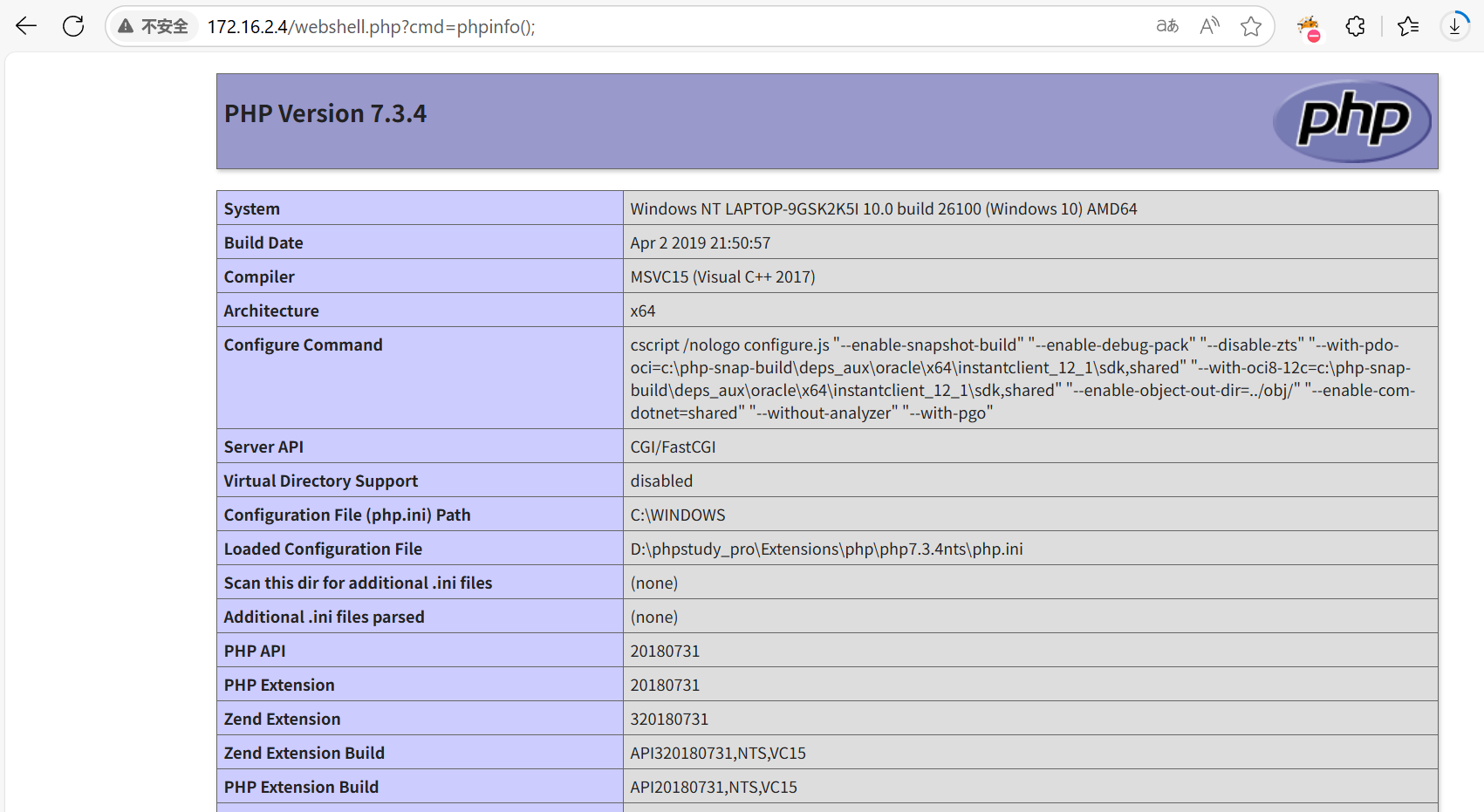This screenshot has height=812, width=1484.
Task: Add page to favorites with star icon
Action: pyautogui.click(x=1251, y=26)
